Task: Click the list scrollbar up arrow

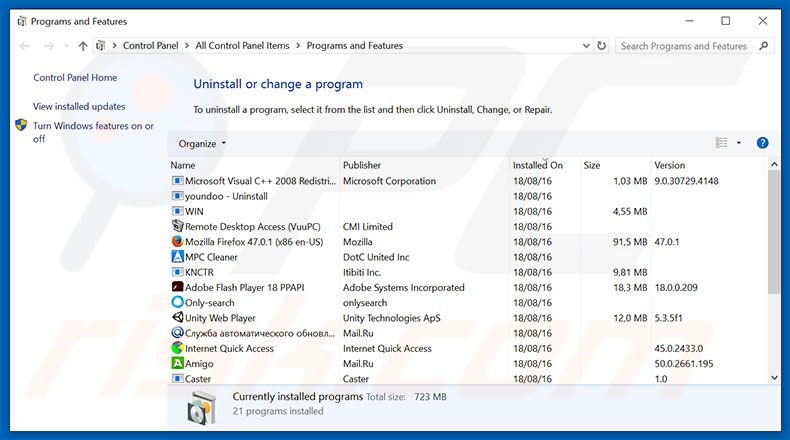Action: [774, 164]
